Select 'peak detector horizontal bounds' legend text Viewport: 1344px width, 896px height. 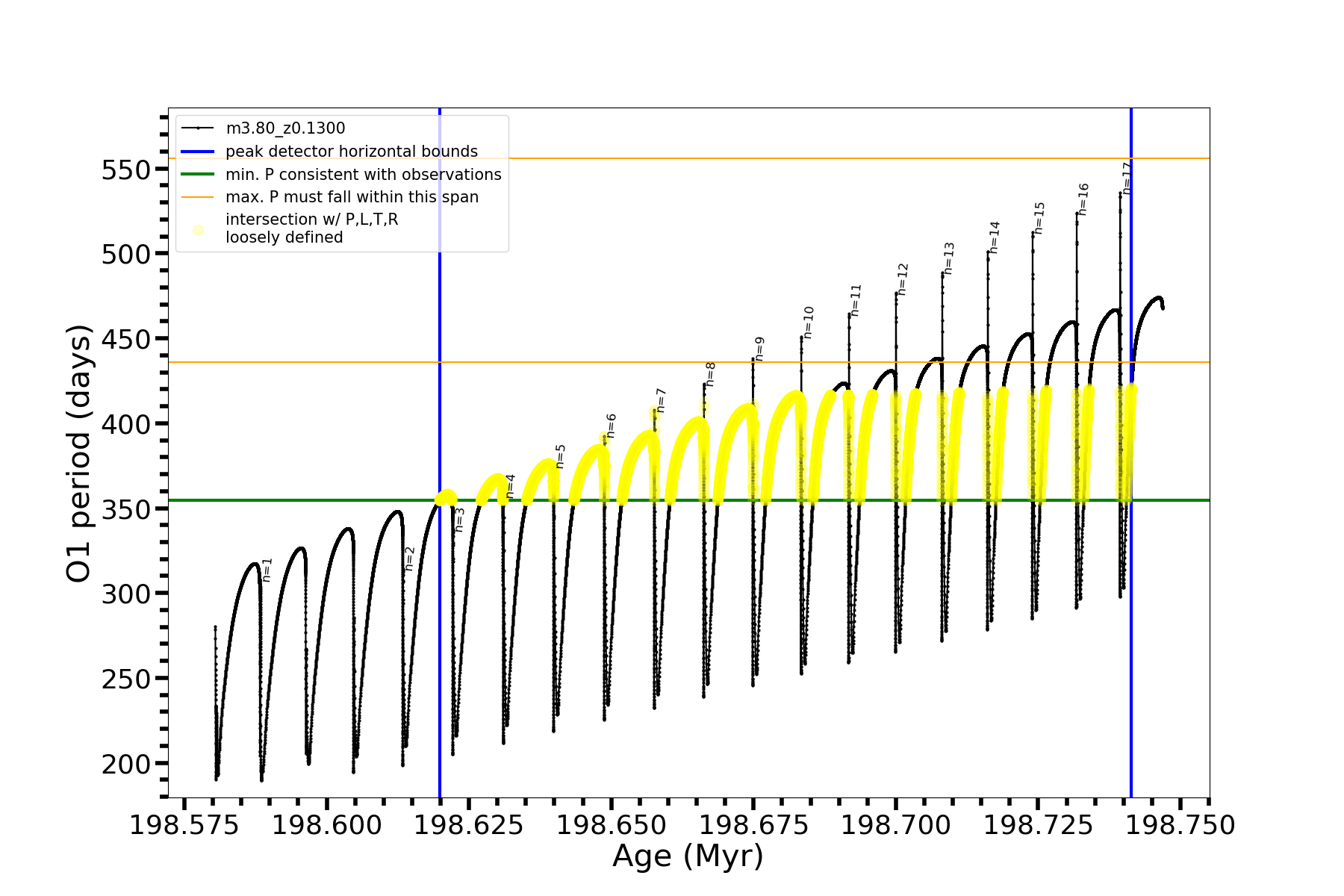click(351, 152)
